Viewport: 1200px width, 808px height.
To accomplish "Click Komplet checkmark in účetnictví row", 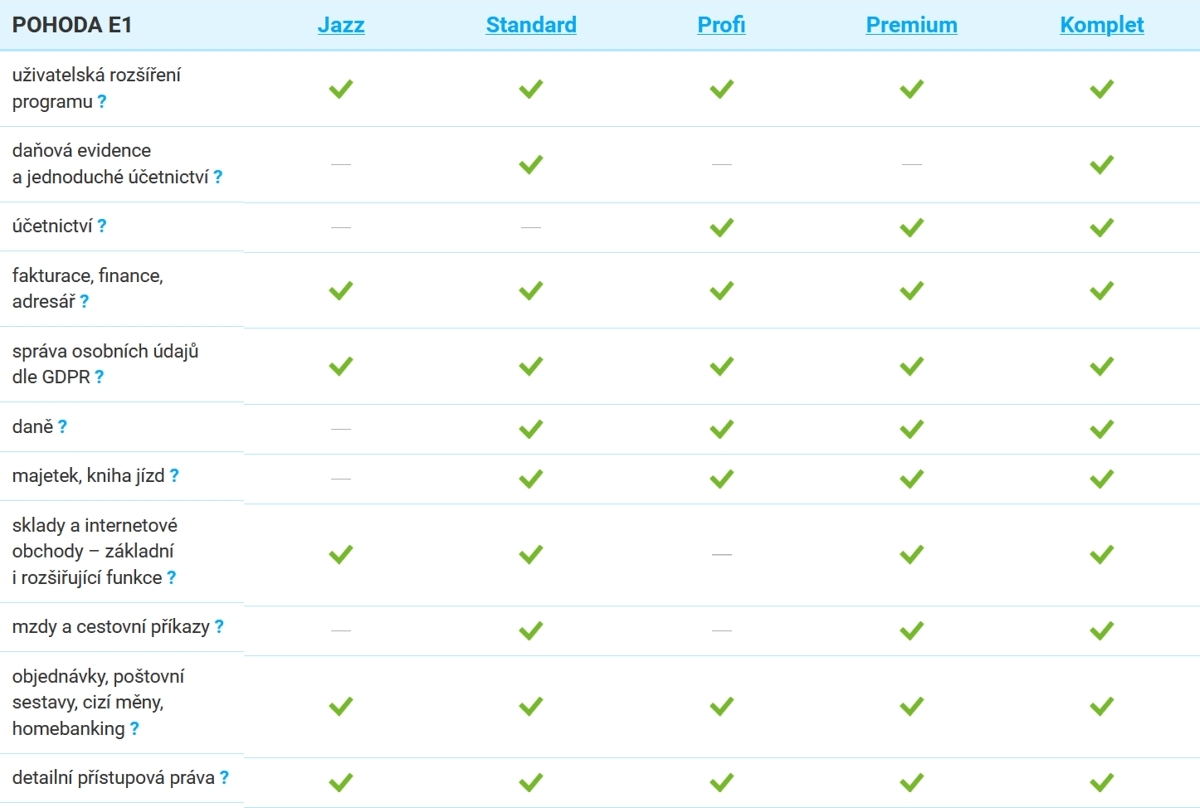I will (1101, 228).
